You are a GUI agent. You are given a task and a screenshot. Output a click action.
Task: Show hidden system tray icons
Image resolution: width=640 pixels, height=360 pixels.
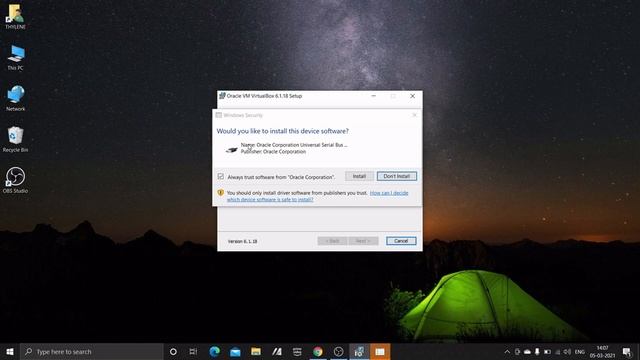pyautogui.click(x=507, y=351)
